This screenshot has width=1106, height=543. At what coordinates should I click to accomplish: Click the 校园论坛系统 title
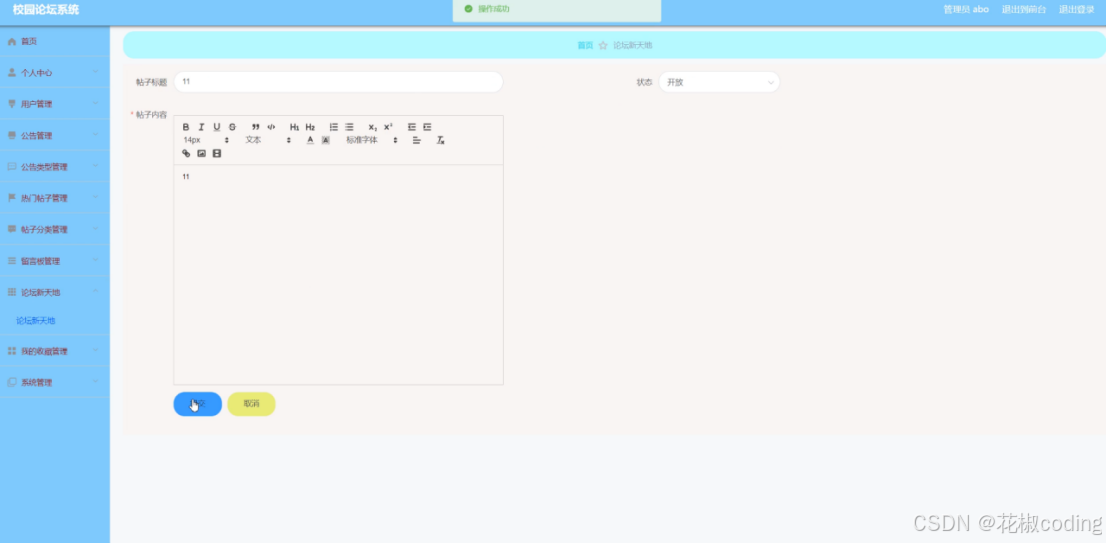coord(46,10)
